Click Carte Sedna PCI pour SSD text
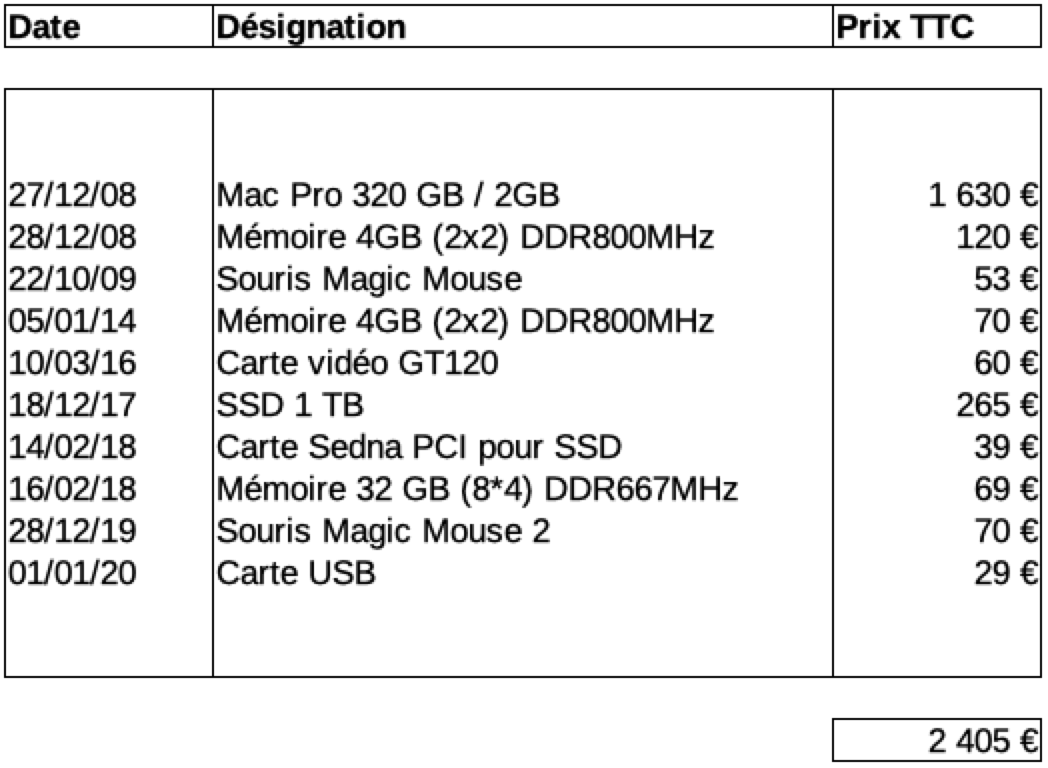Screen dimensions: 1048x768 pyautogui.click(x=418, y=447)
